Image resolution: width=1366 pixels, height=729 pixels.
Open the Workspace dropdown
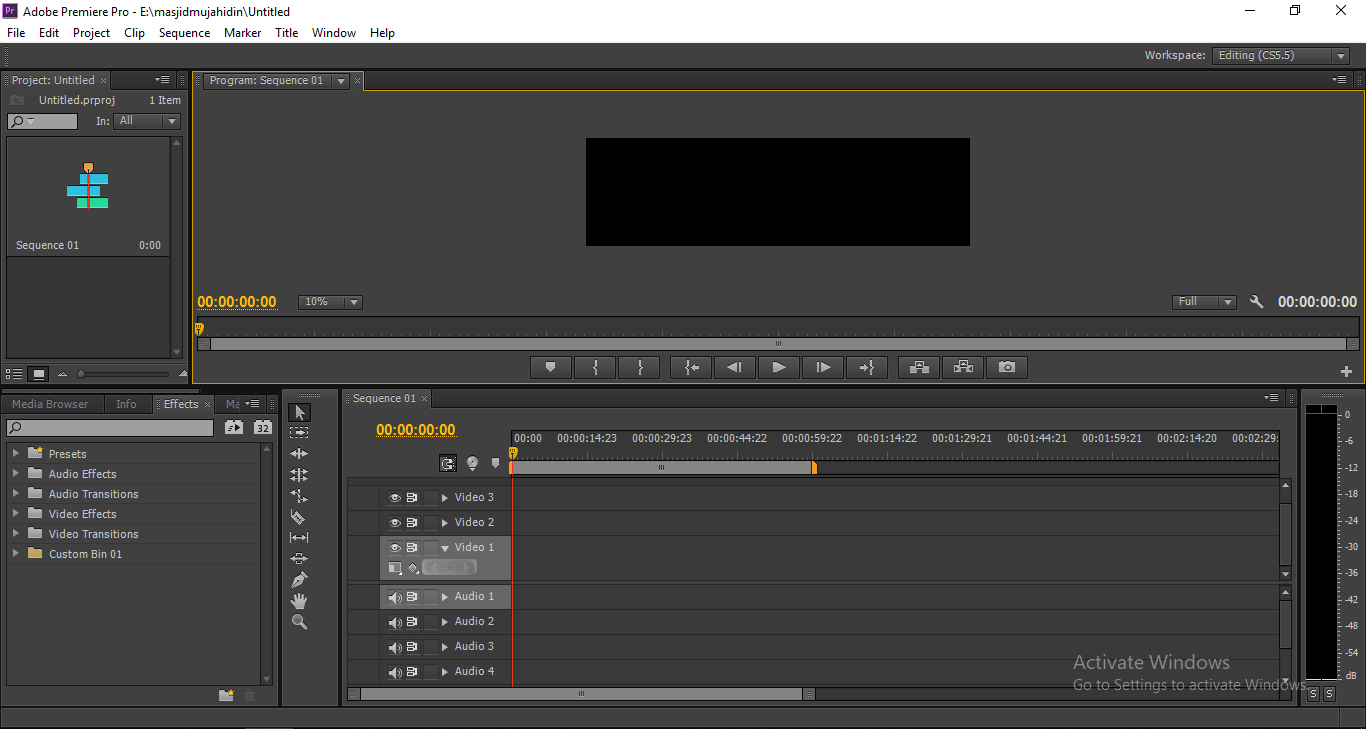click(1280, 55)
